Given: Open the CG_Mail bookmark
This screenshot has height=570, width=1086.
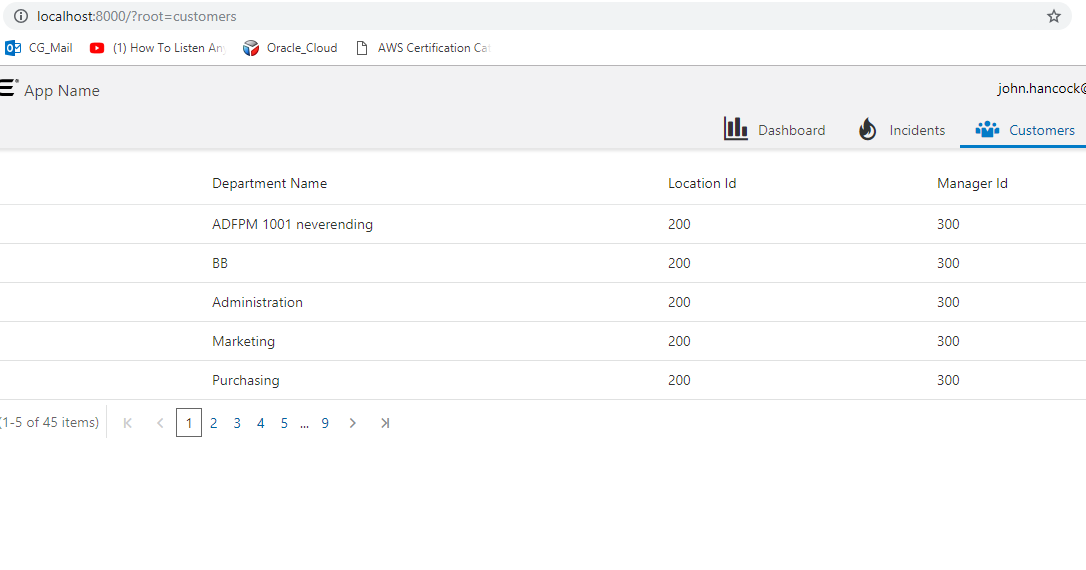Looking at the screenshot, I should tap(39, 48).
